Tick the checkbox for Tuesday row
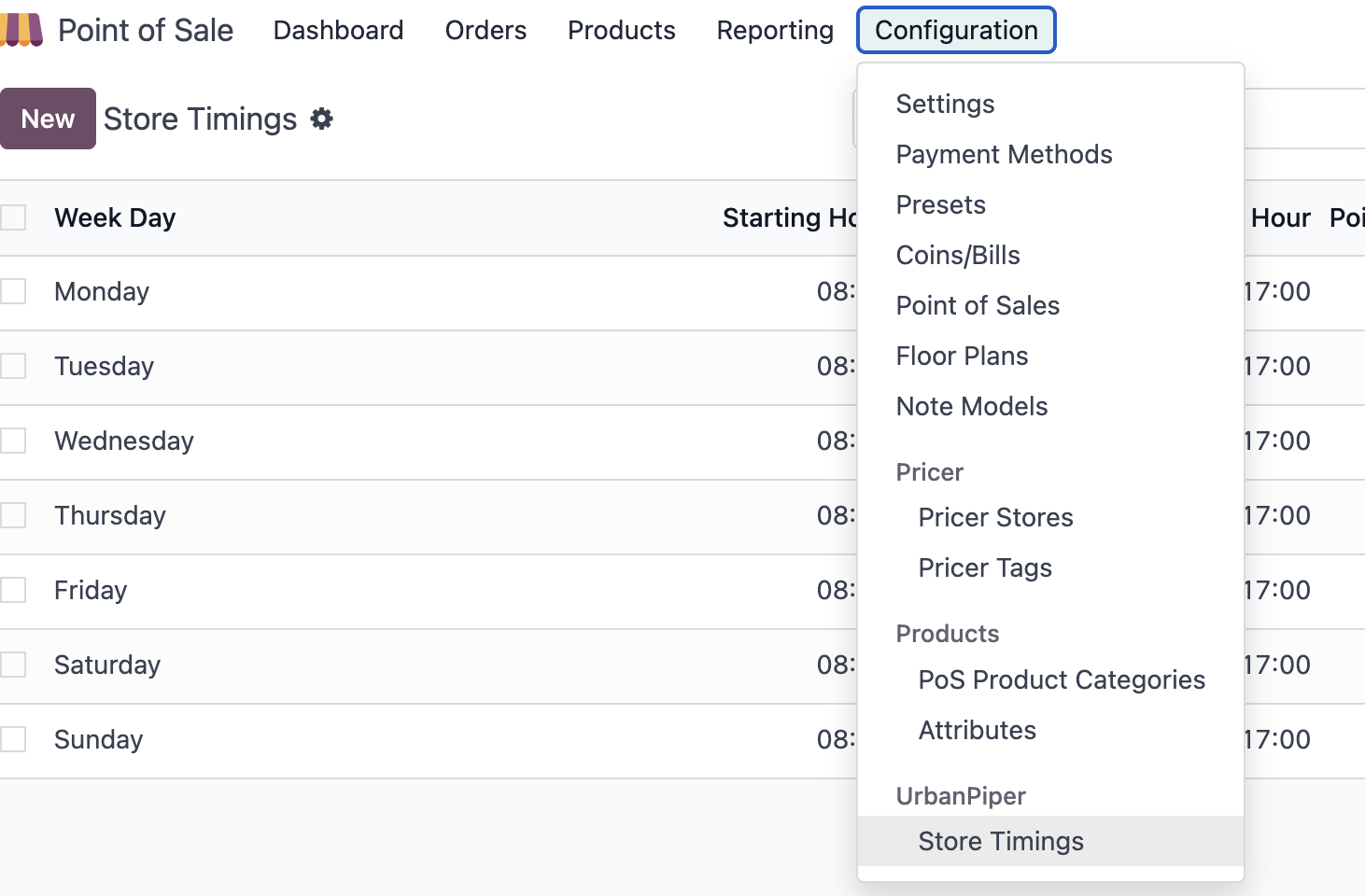This screenshot has height=896, width=1365. click(x=13, y=366)
